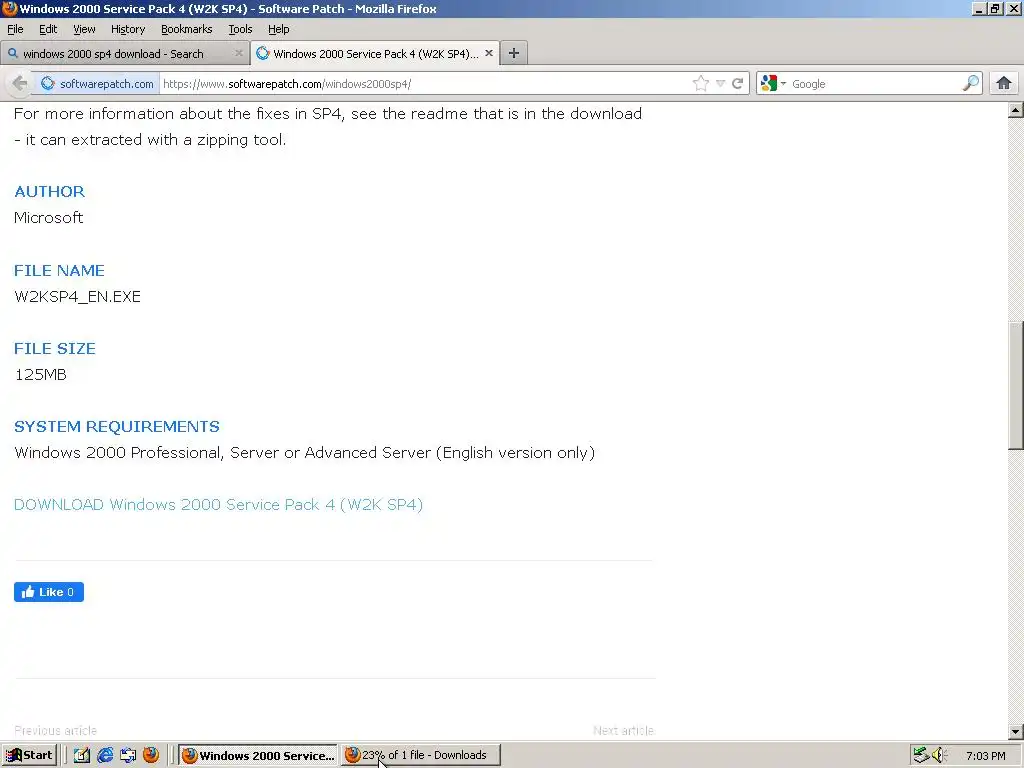The width and height of the screenshot is (1024, 768).
Task: Reload the page with the refresh icon
Action: tap(738, 84)
